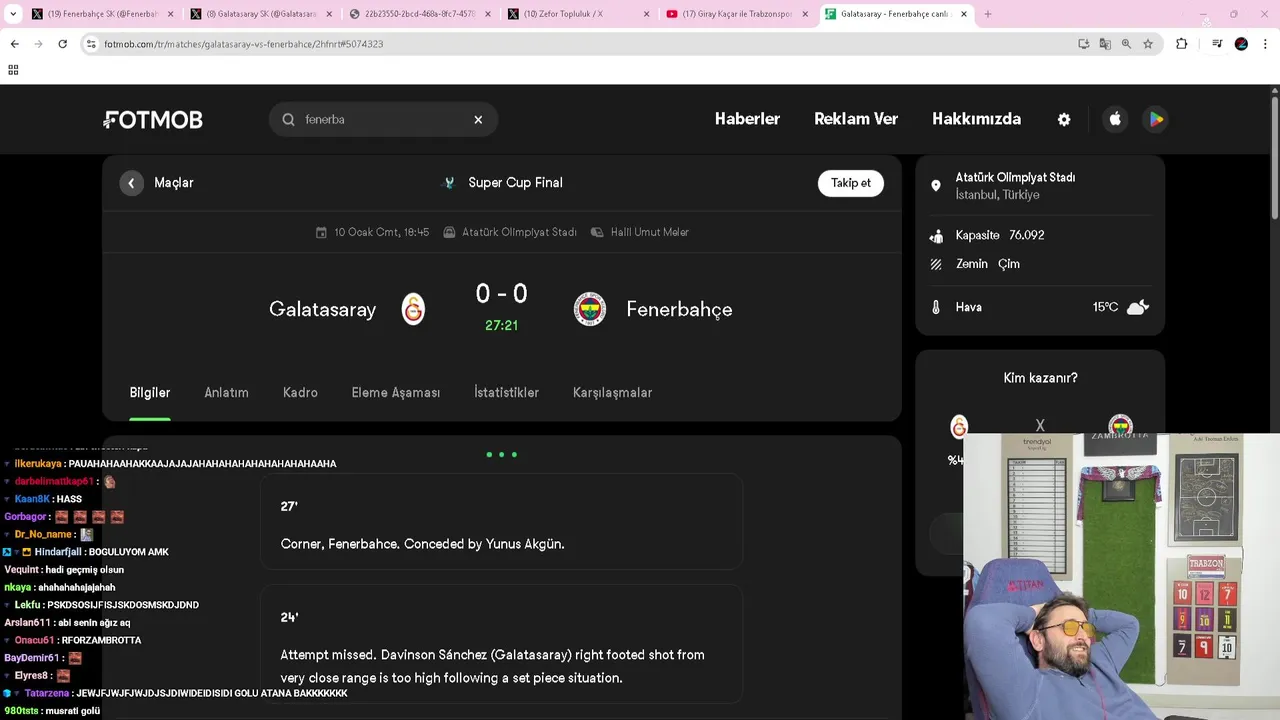Click the search magnifier icon in FotMob

pos(288,120)
